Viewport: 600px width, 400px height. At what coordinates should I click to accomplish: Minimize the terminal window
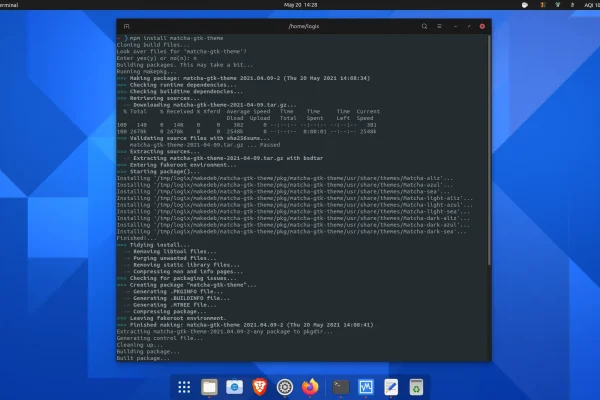point(455,26)
